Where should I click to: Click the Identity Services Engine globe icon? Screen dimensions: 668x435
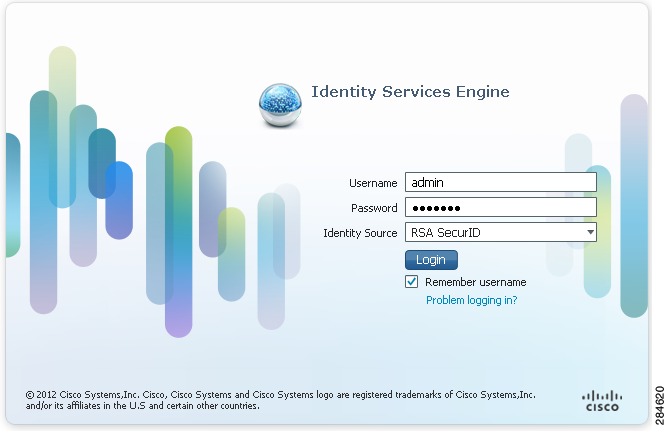pos(280,105)
